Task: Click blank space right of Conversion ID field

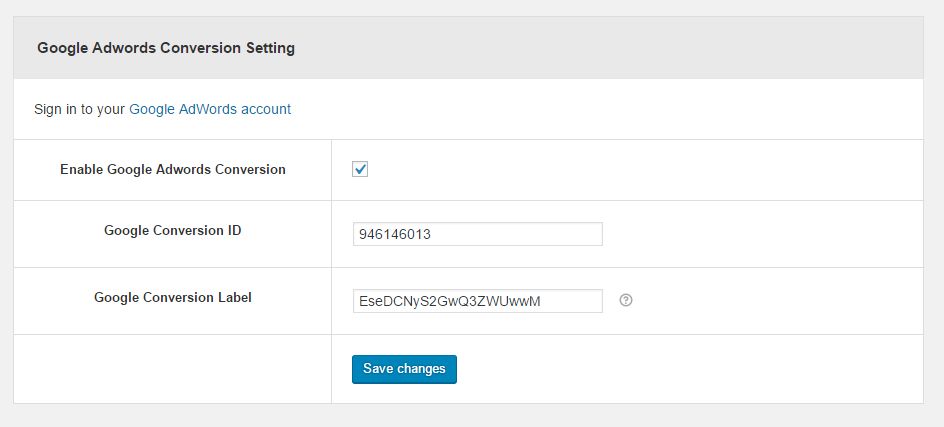Action: tap(760, 234)
